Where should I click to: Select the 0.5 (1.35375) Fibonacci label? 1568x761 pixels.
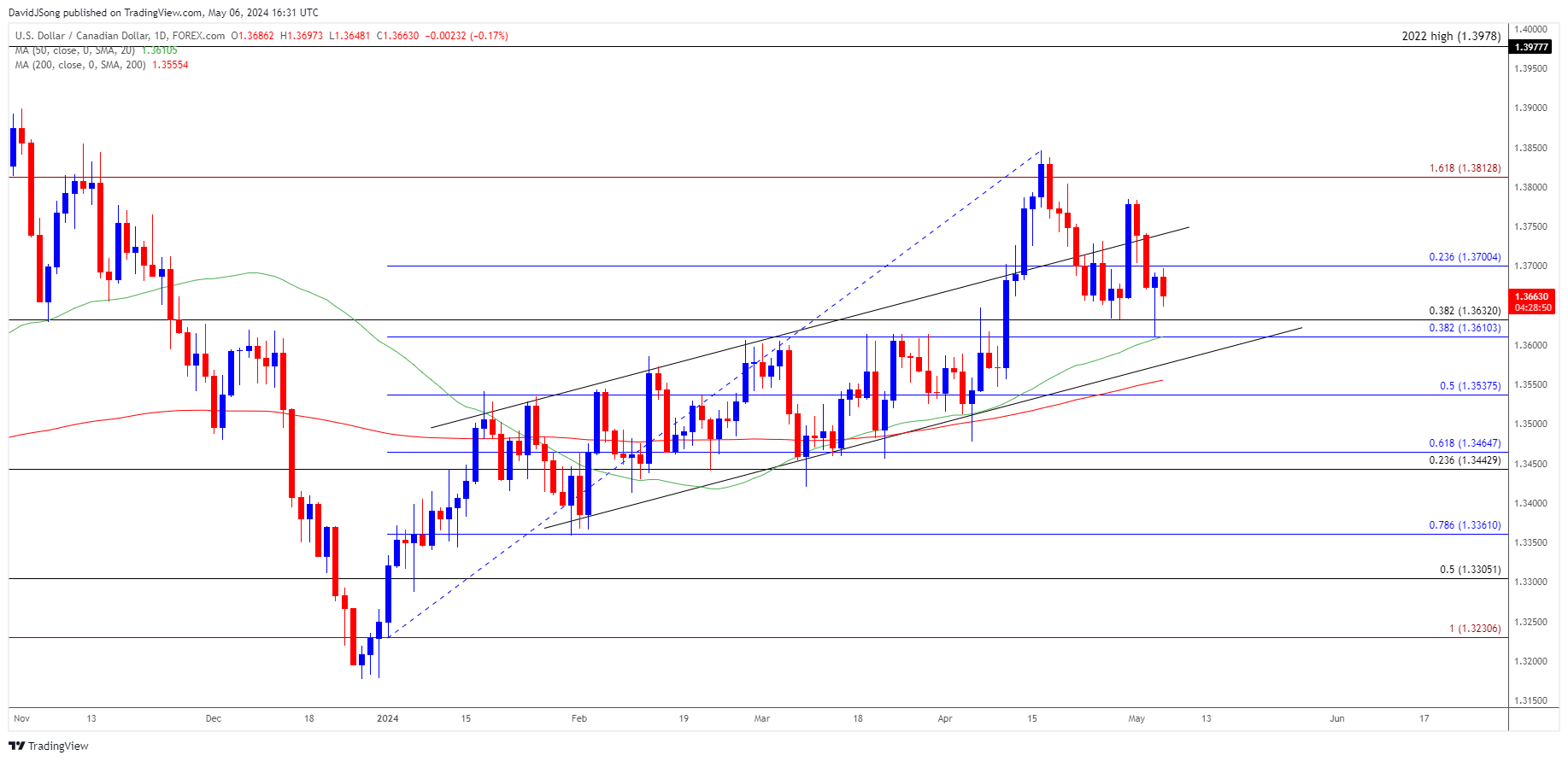click(x=1470, y=386)
